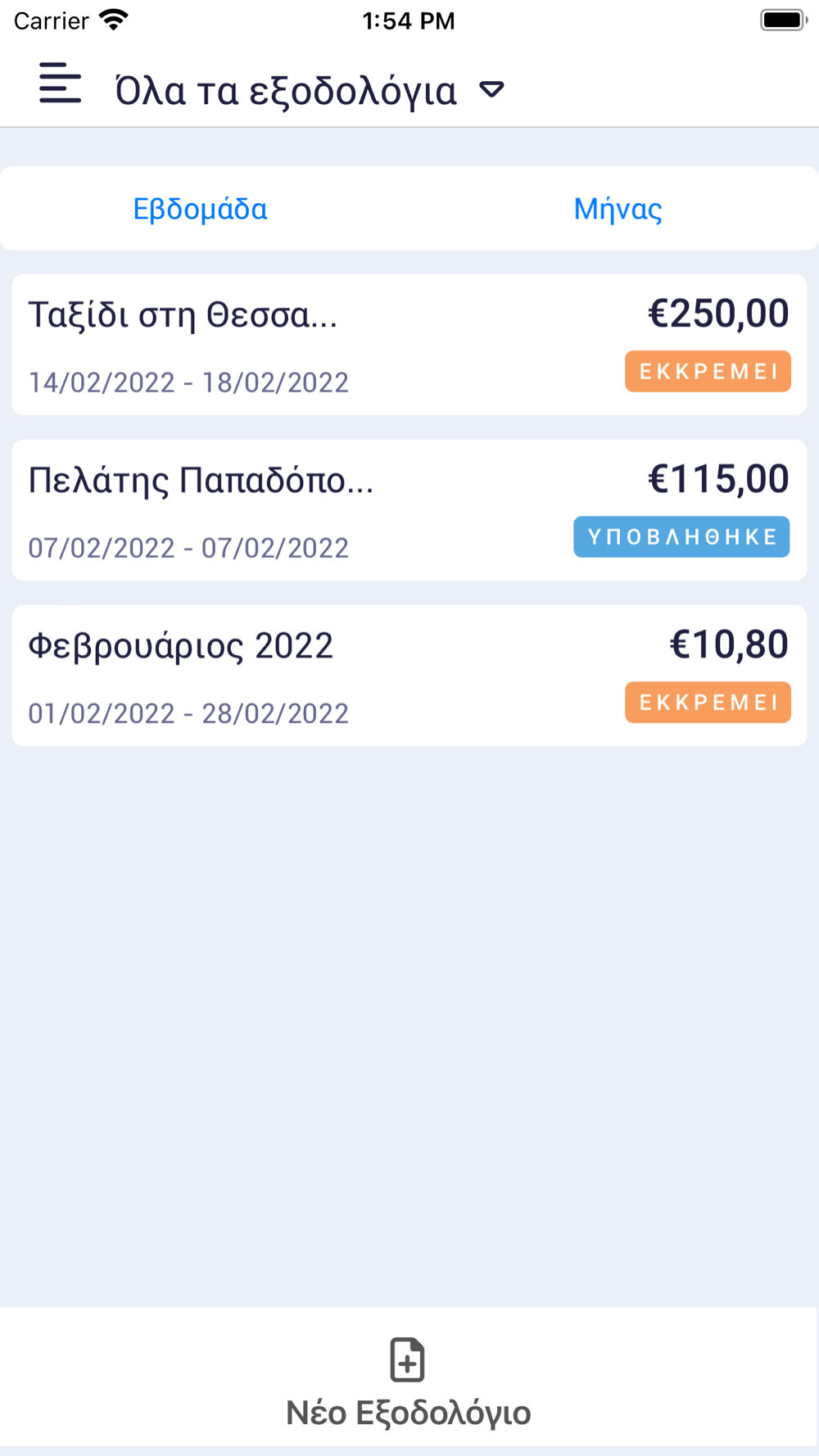Tap the €115,00 amount

718,479
